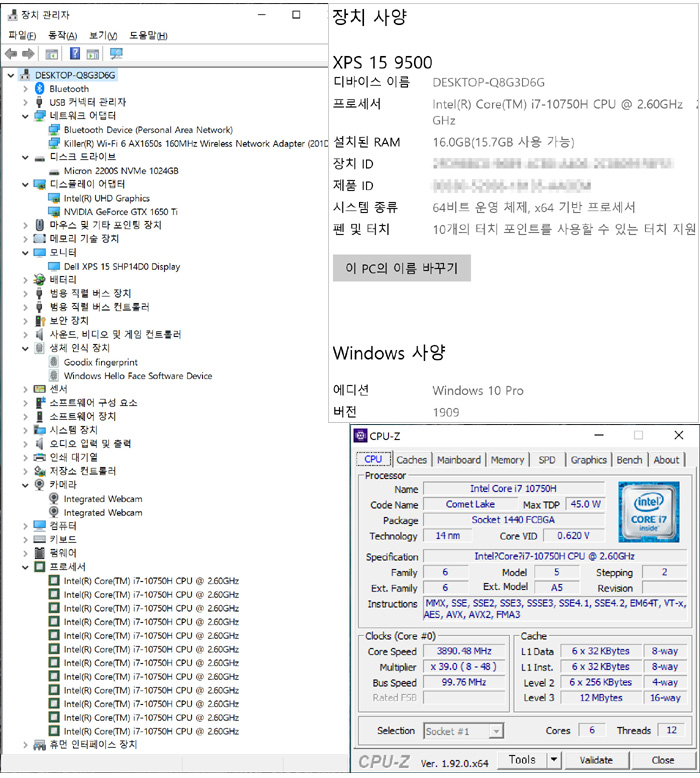The width and height of the screenshot is (700, 778).
Task: Click the CPU-Z title bar app icon
Action: 360,436
